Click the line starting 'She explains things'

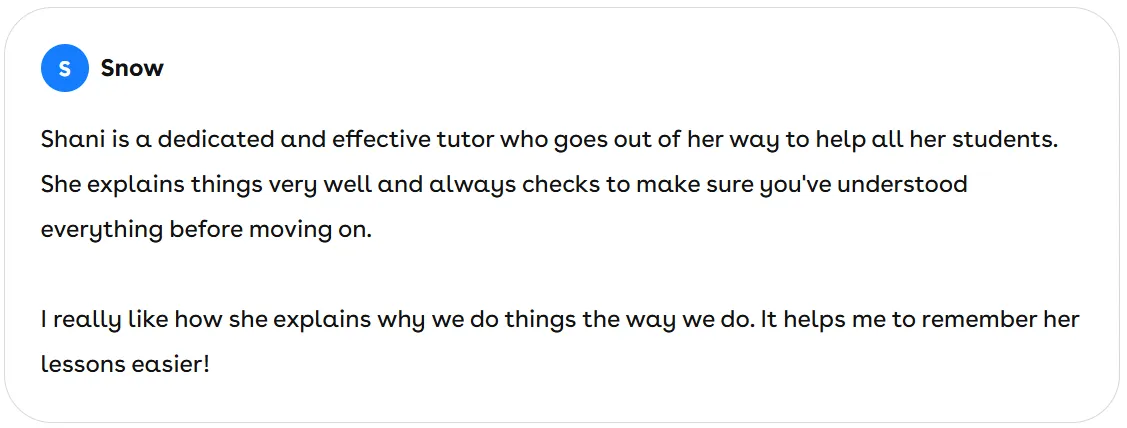504,185
